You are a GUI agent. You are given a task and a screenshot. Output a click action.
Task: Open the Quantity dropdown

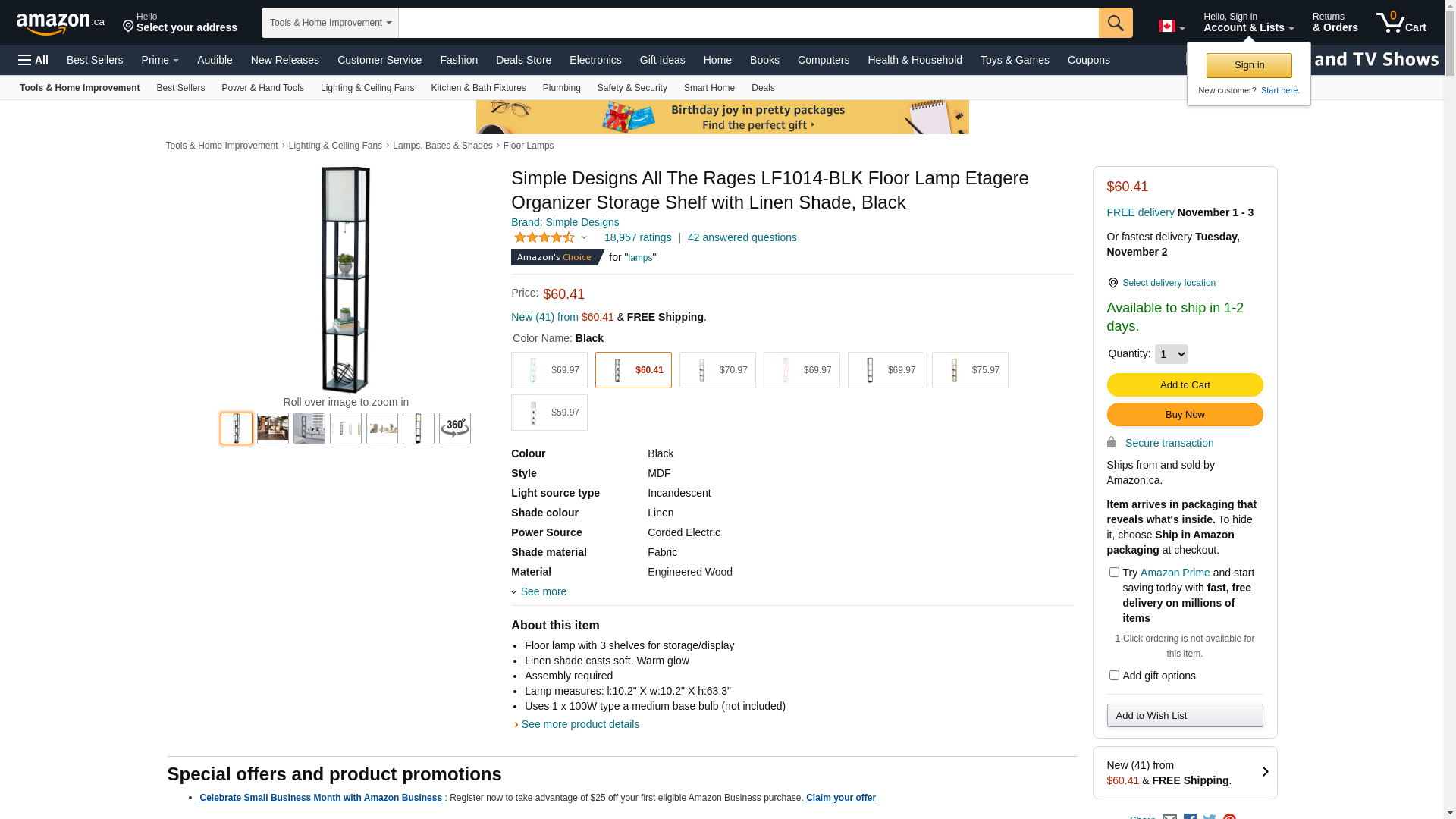(x=1171, y=354)
